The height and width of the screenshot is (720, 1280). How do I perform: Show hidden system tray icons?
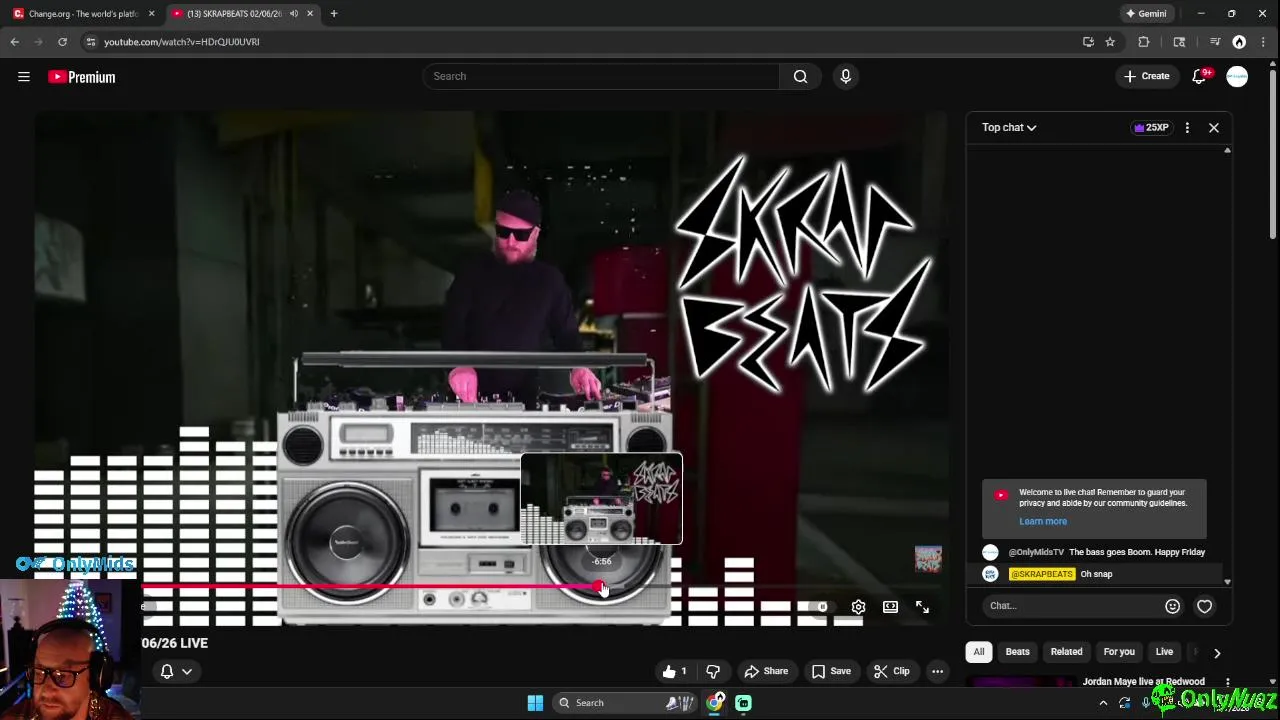[x=1103, y=703]
